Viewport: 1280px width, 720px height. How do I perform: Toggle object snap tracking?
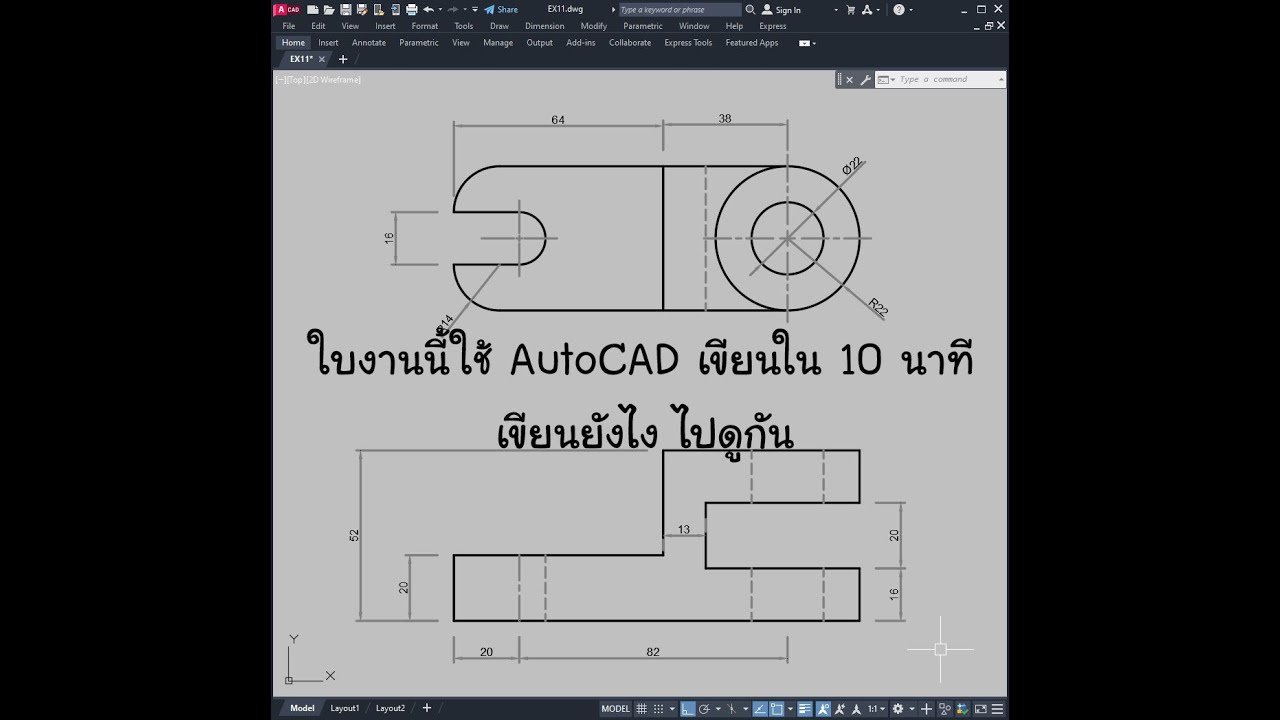(760, 709)
